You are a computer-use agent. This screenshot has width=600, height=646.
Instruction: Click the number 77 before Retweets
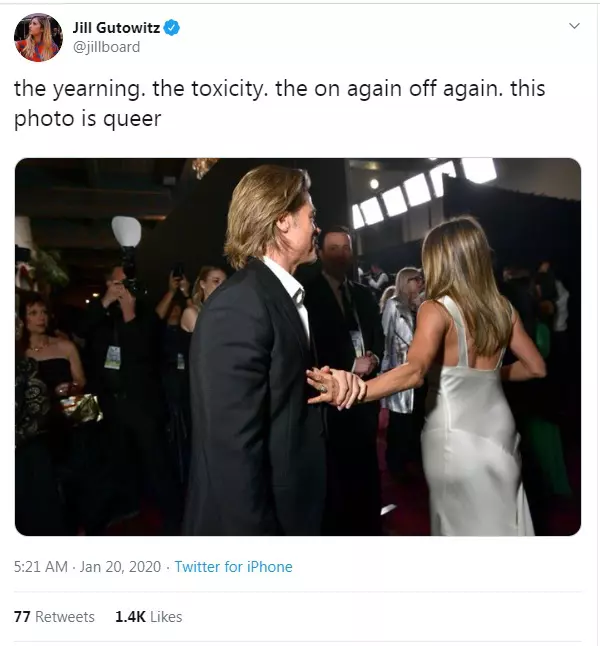[x=22, y=617]
